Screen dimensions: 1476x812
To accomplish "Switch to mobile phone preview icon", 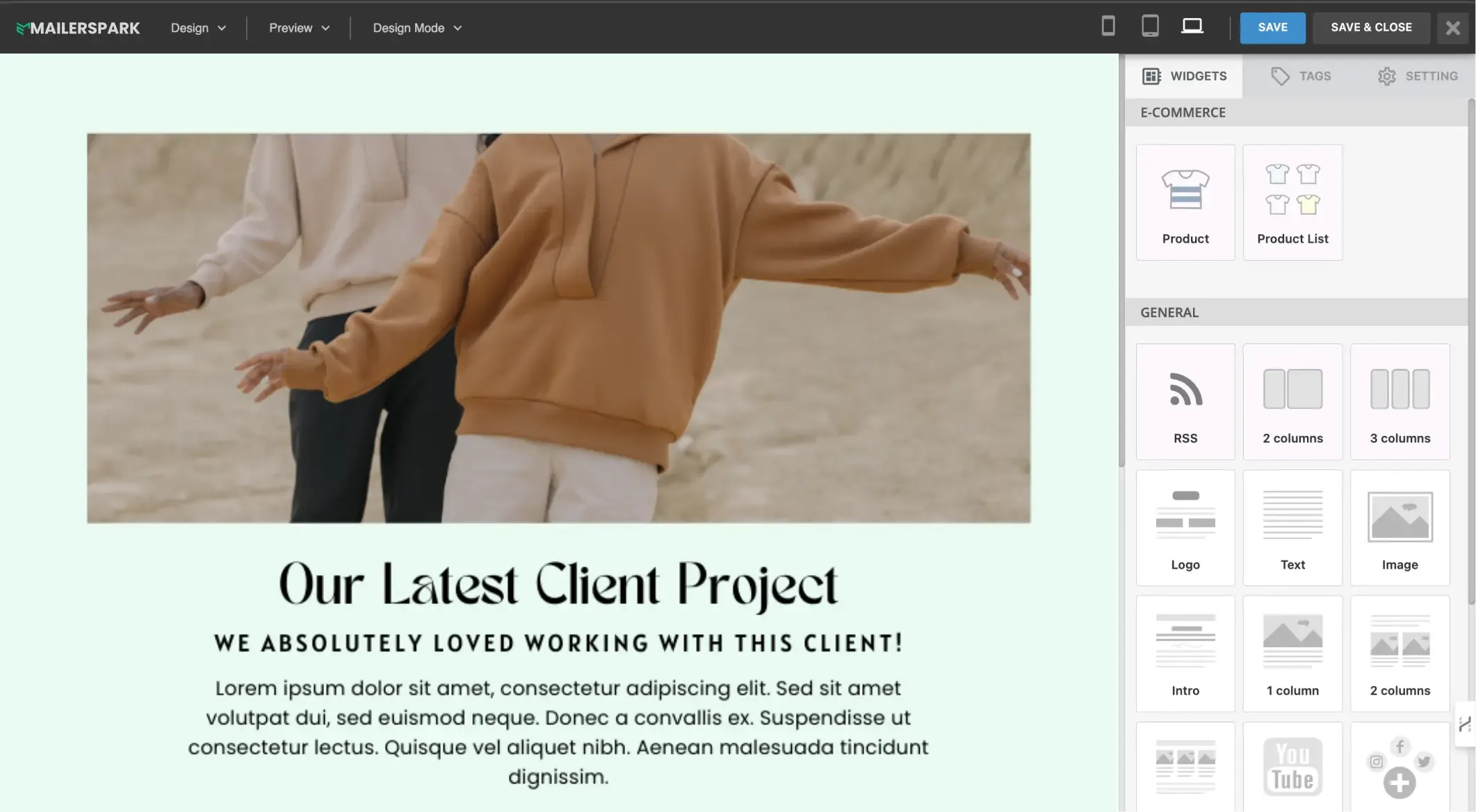I will (x=1108, y=26).
